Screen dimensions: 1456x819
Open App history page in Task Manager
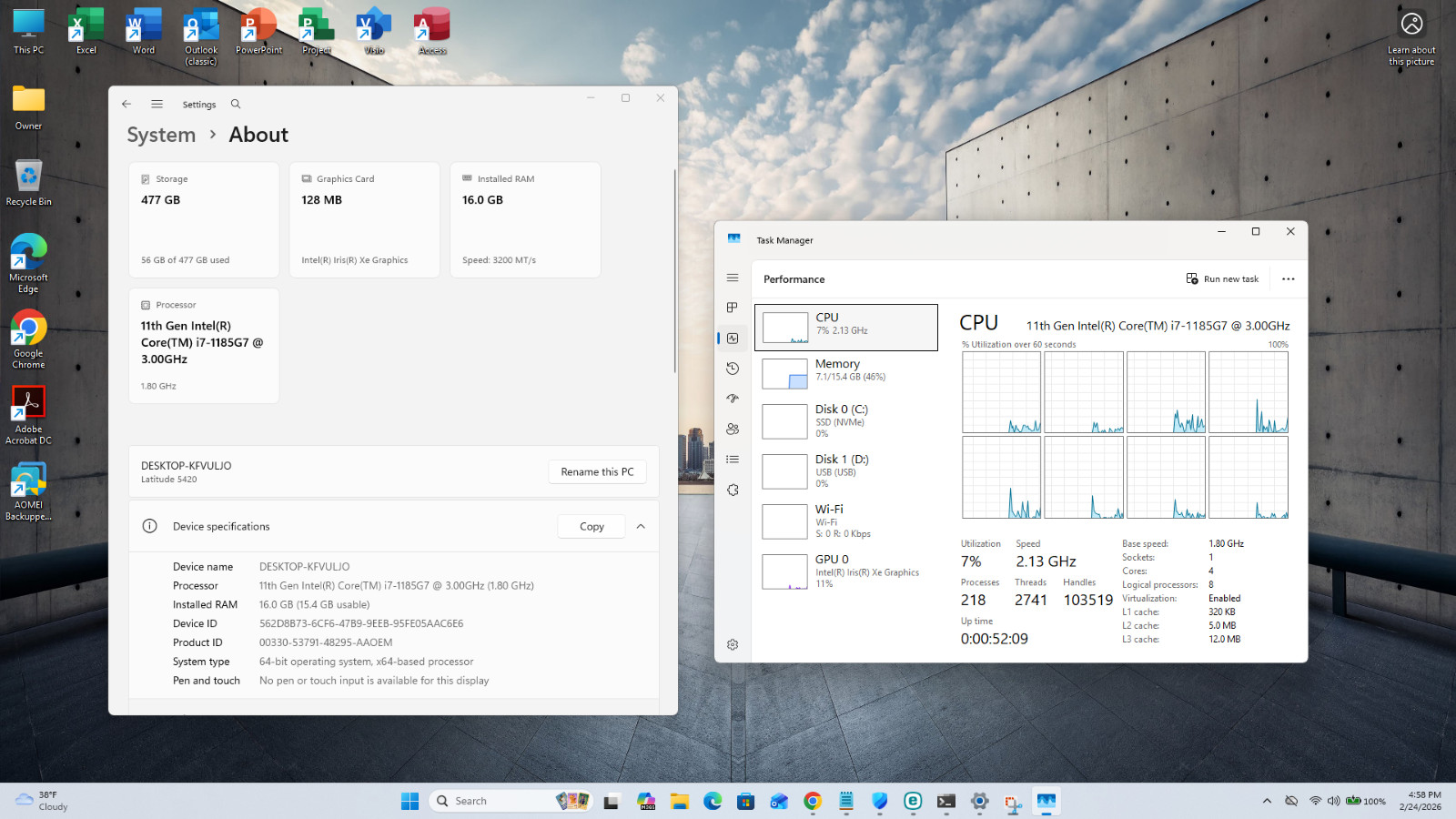(733, 369)
